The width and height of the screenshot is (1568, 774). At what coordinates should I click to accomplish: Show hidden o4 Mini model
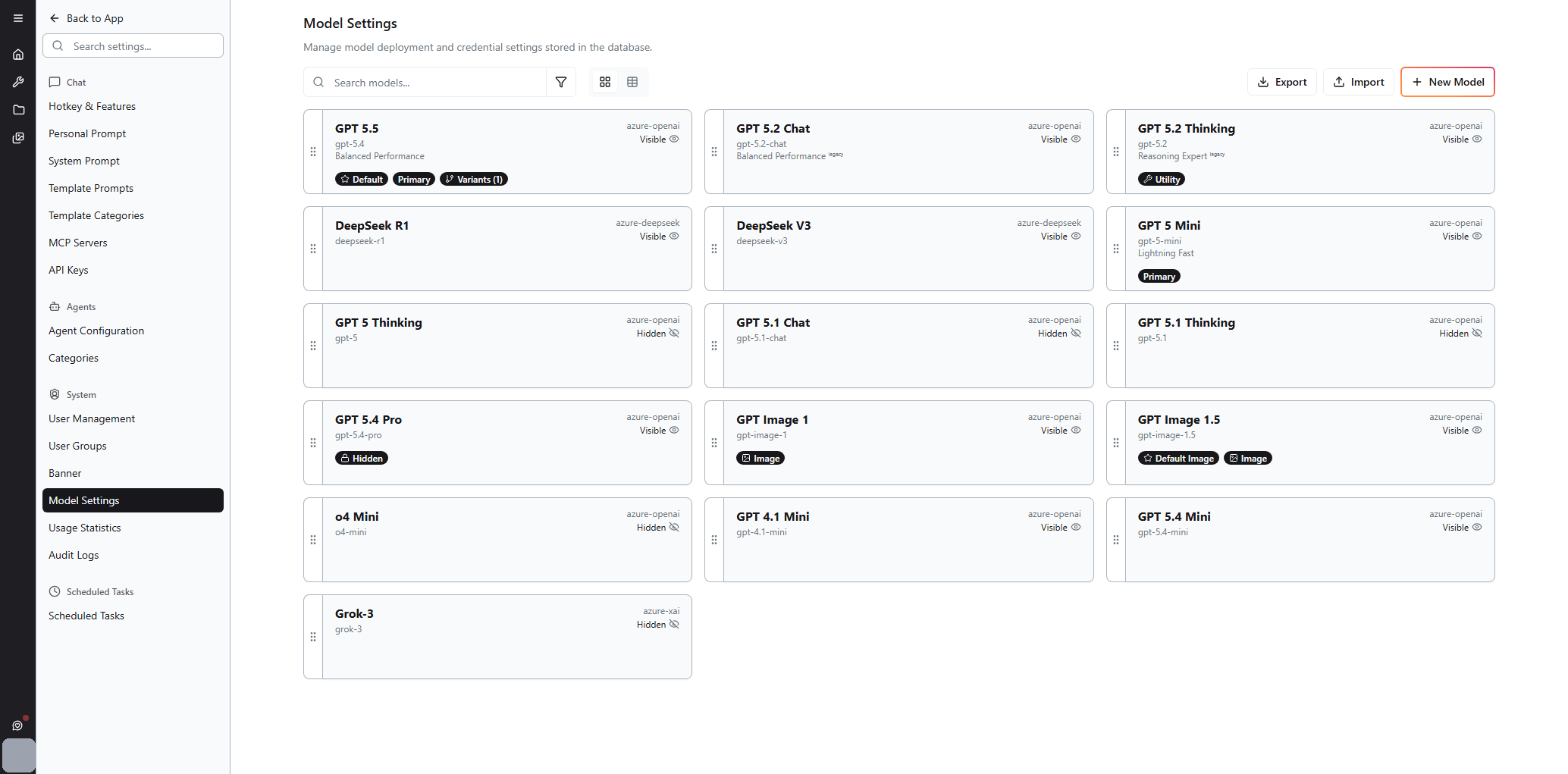[674, 527]
